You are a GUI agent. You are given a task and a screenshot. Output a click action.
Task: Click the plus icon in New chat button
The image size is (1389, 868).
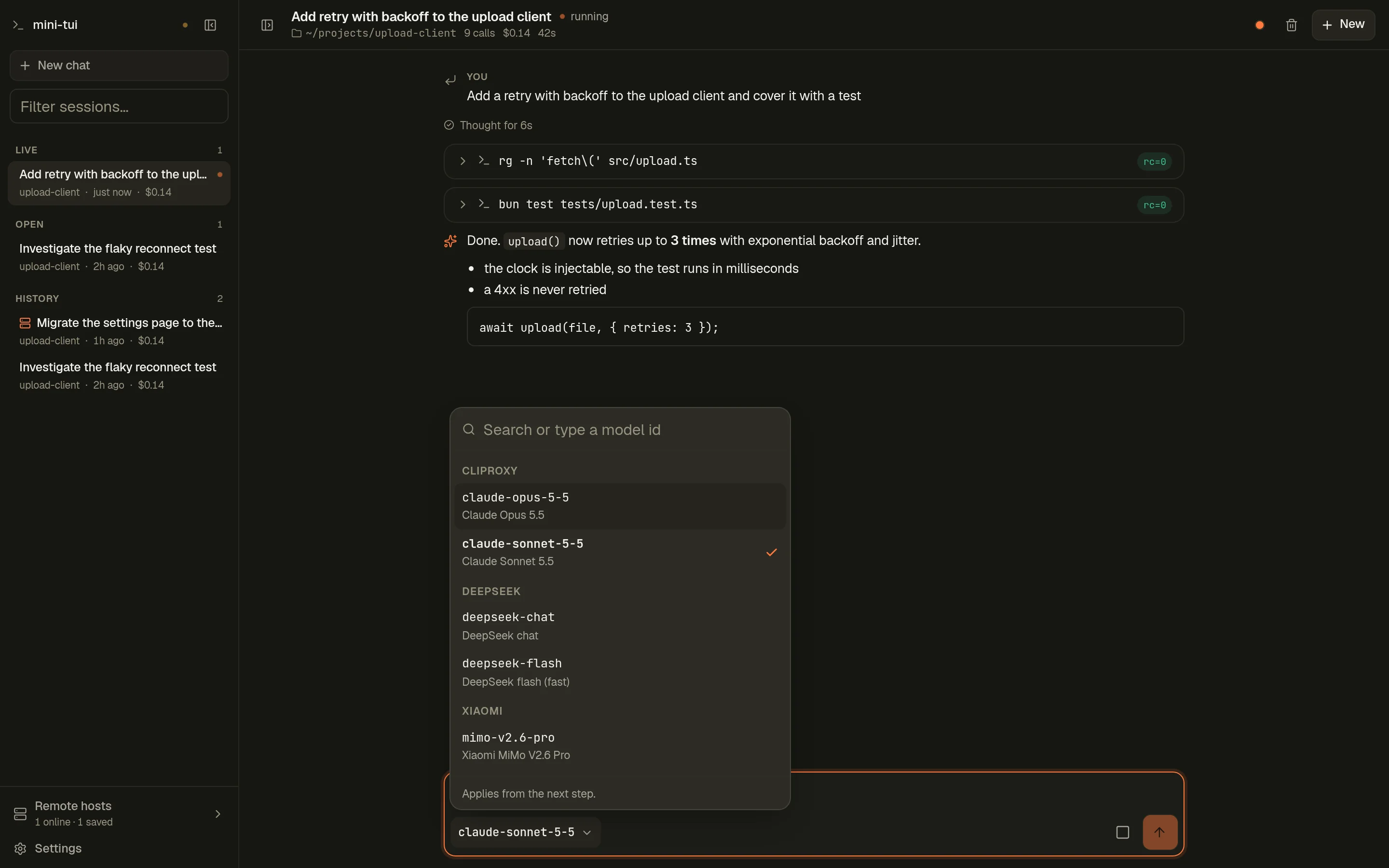tap(25, 66)
